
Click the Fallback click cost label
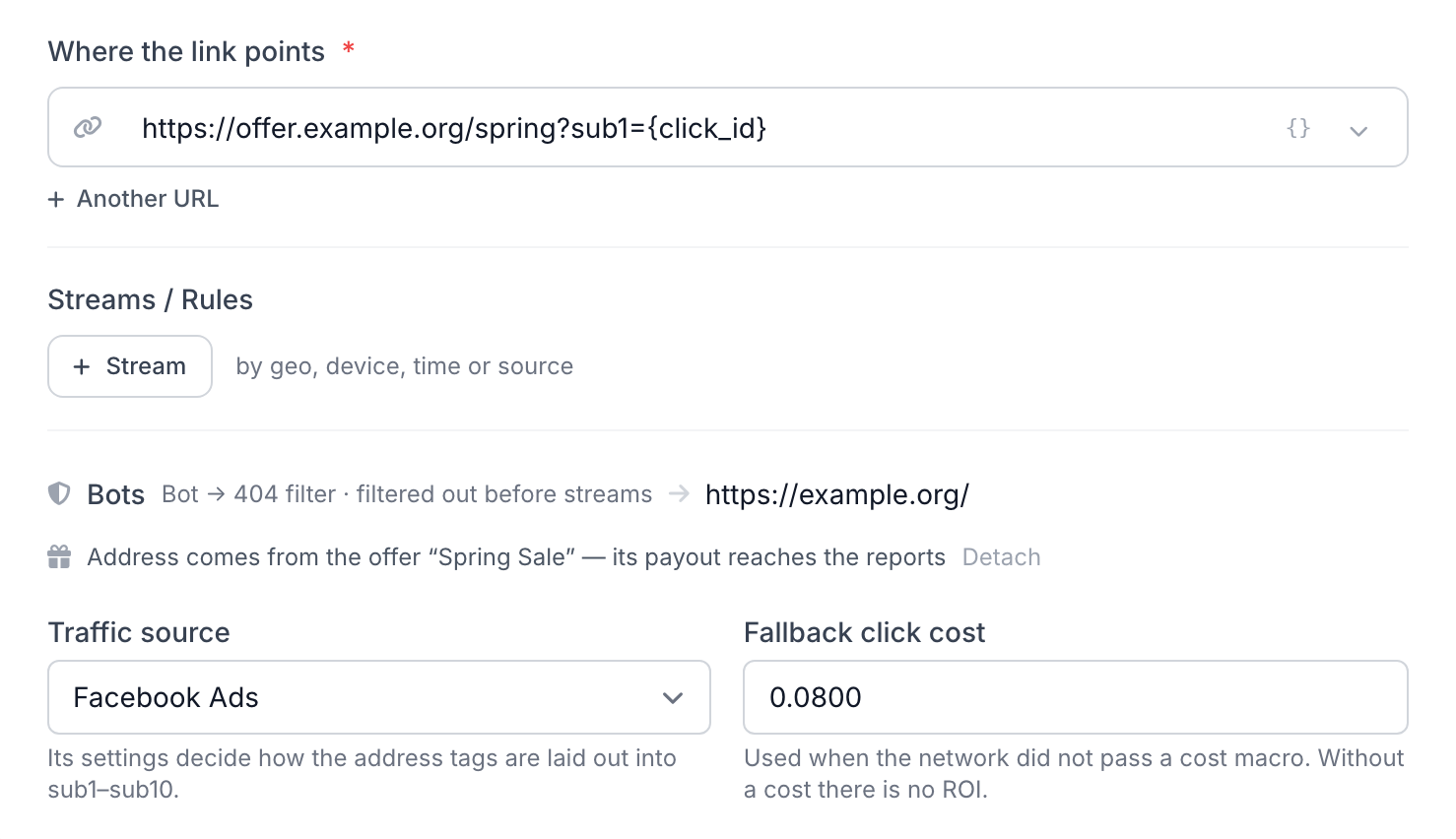pos(864,632)
